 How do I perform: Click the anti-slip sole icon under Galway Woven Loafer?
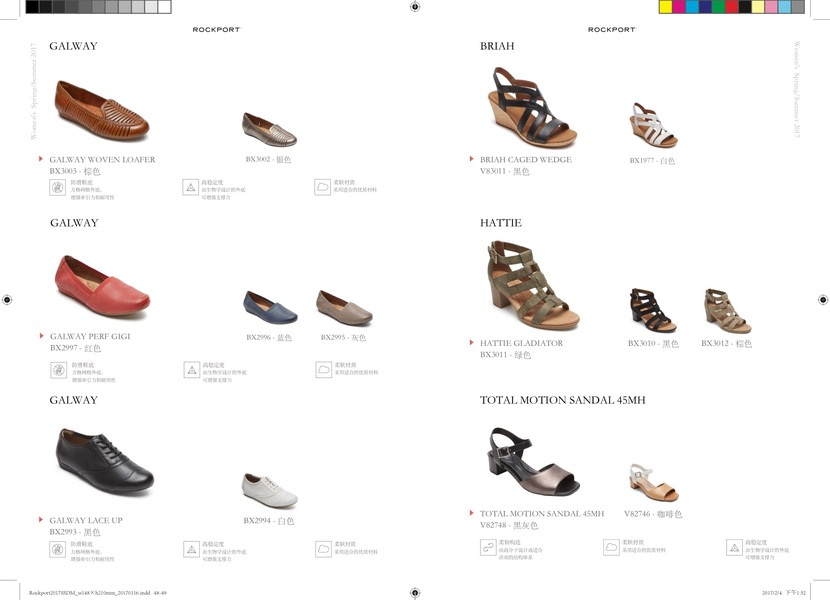(58, 187)
